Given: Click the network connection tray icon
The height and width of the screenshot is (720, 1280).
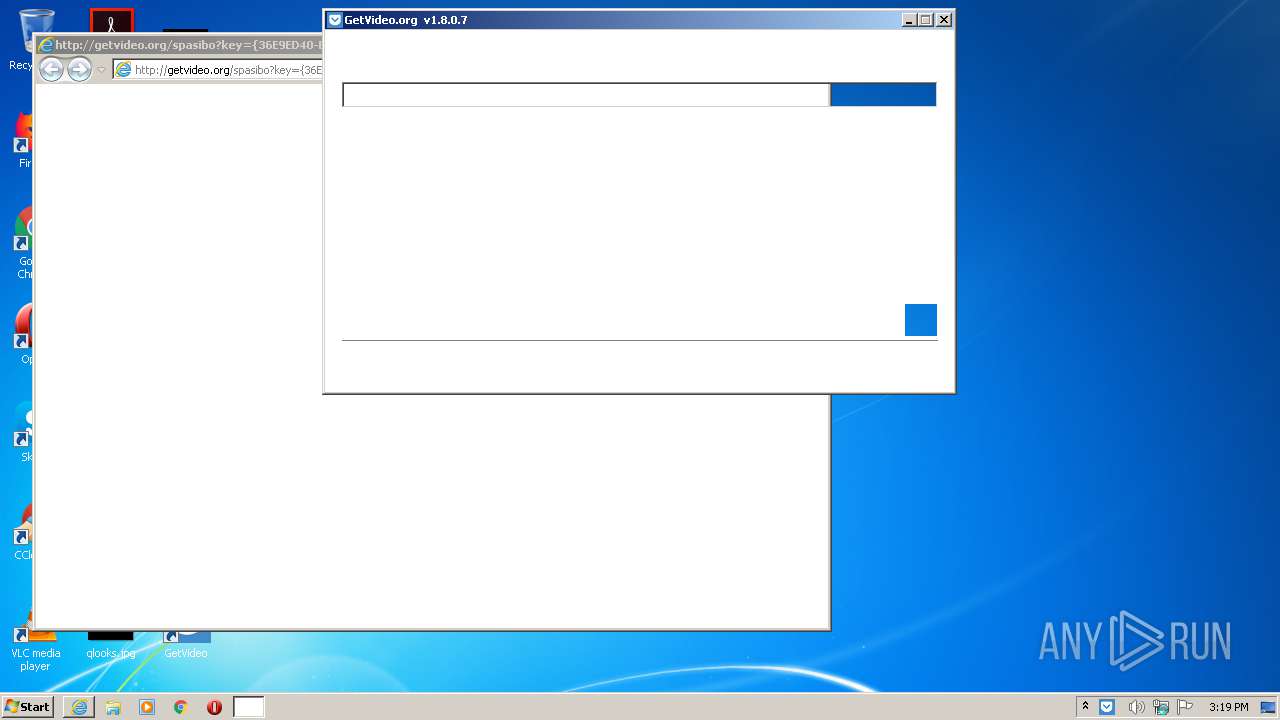Looking at the screenshot, I should (1161, 707).
